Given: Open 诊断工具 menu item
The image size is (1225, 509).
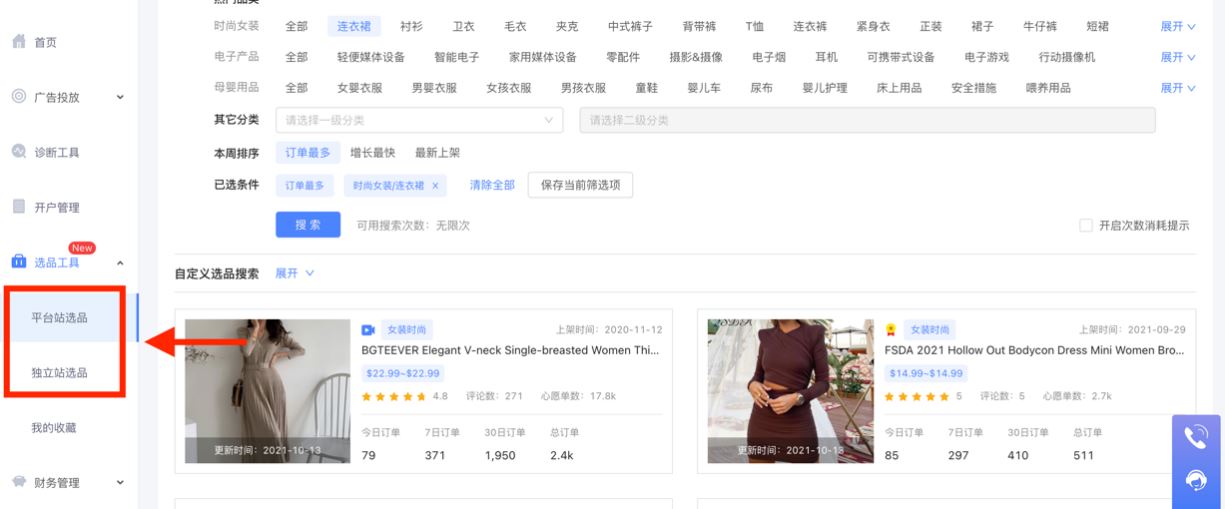Looking at the screenshot, I should pyautogui.click(x=57, y=153).
